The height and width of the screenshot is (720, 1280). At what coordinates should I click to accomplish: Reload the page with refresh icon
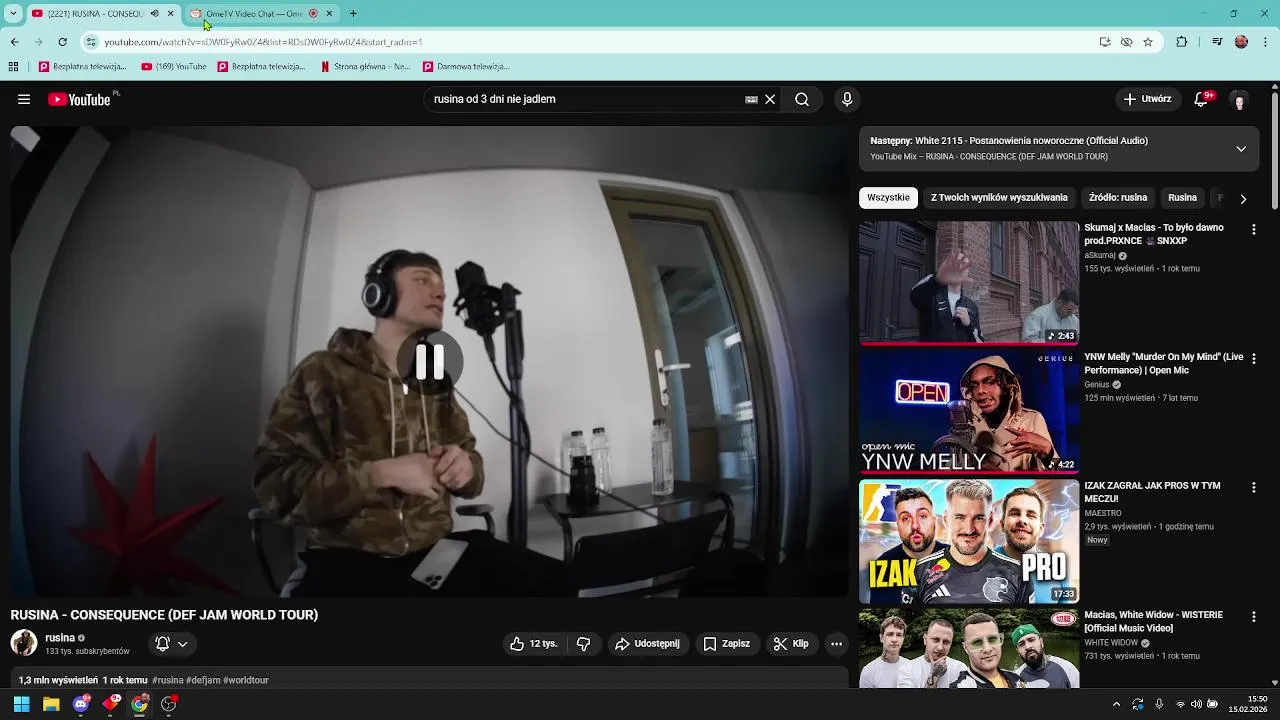coord(62,42)
